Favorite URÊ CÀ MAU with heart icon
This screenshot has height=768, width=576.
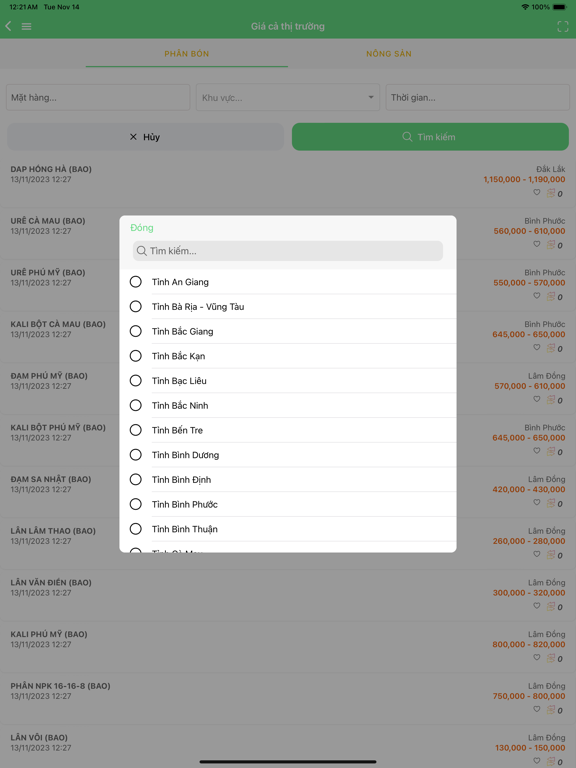click(x=537, y=244)
